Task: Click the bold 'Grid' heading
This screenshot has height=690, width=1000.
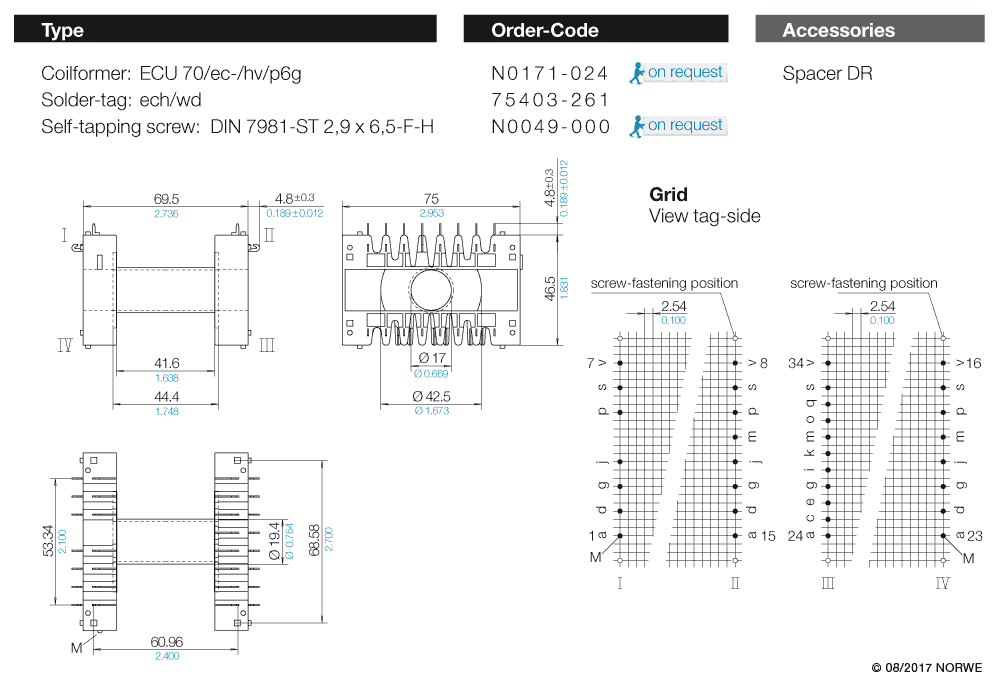Action: click(668, 195)
